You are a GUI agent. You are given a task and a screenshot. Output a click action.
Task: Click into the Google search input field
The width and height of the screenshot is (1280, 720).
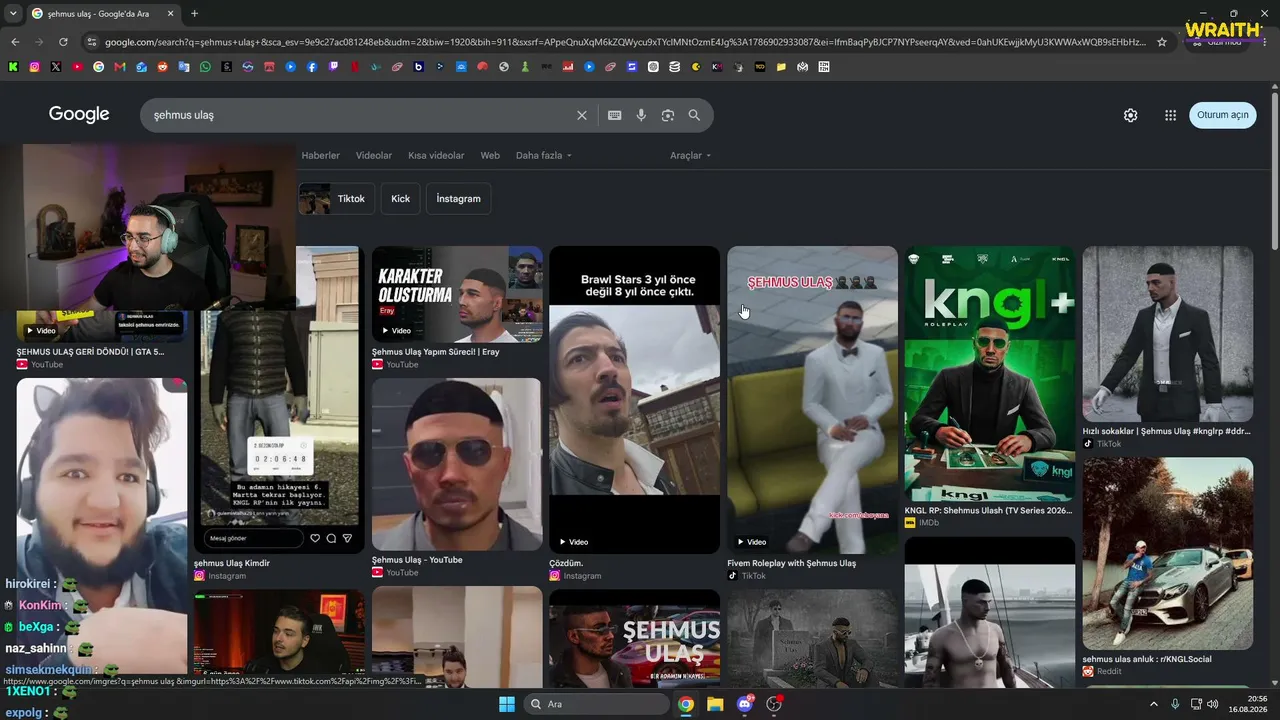click(360, 115)
